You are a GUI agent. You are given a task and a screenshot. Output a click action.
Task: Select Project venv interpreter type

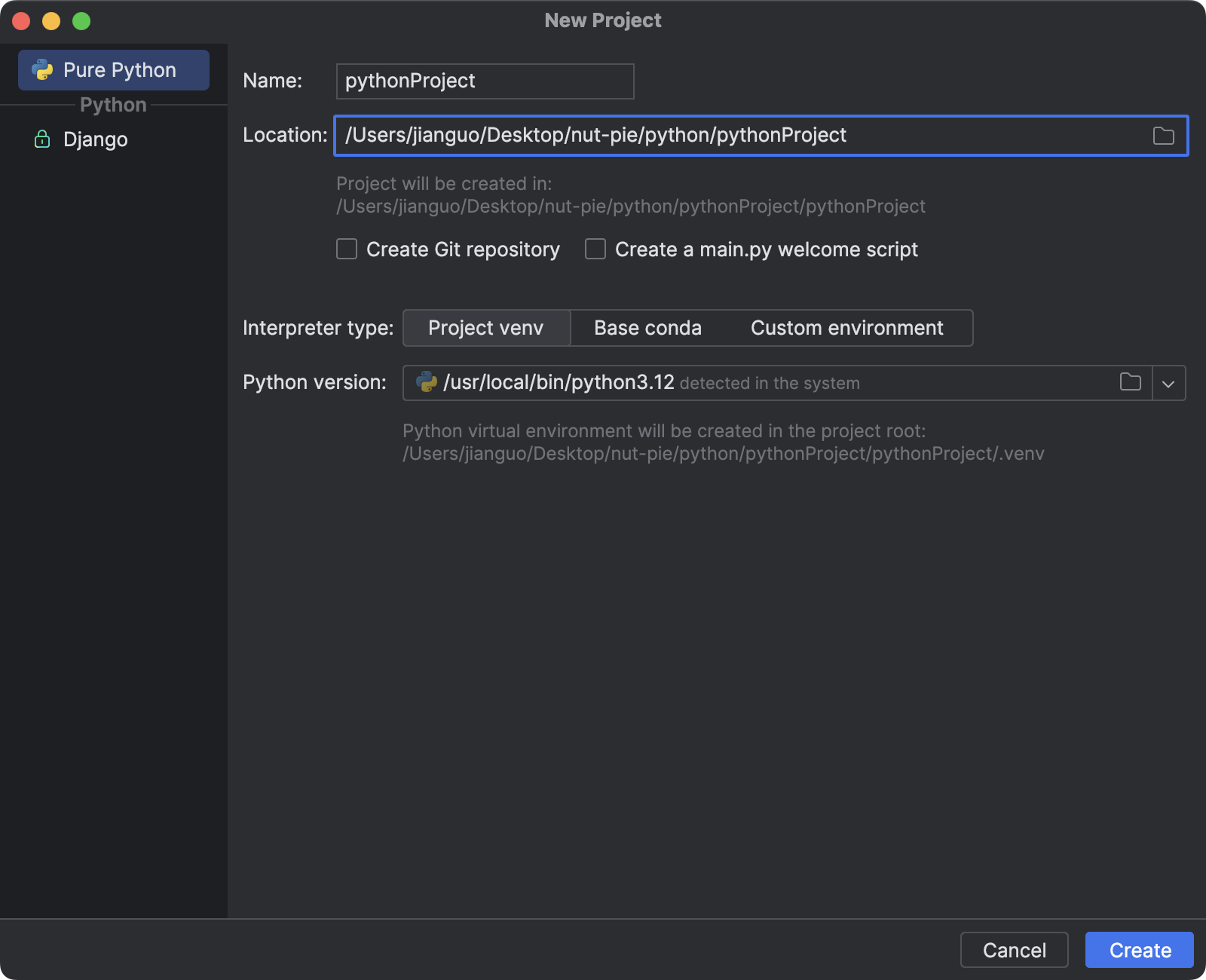(486, 328)
